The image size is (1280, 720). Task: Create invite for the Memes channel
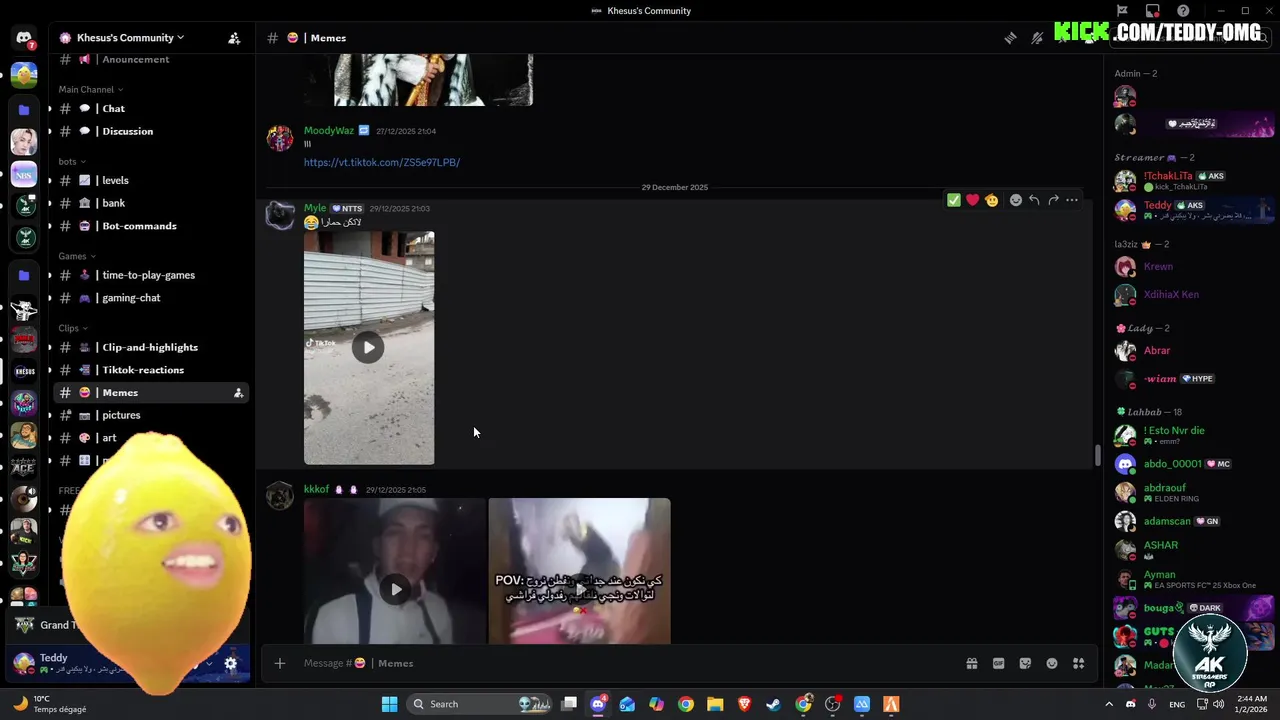[238, 393]
